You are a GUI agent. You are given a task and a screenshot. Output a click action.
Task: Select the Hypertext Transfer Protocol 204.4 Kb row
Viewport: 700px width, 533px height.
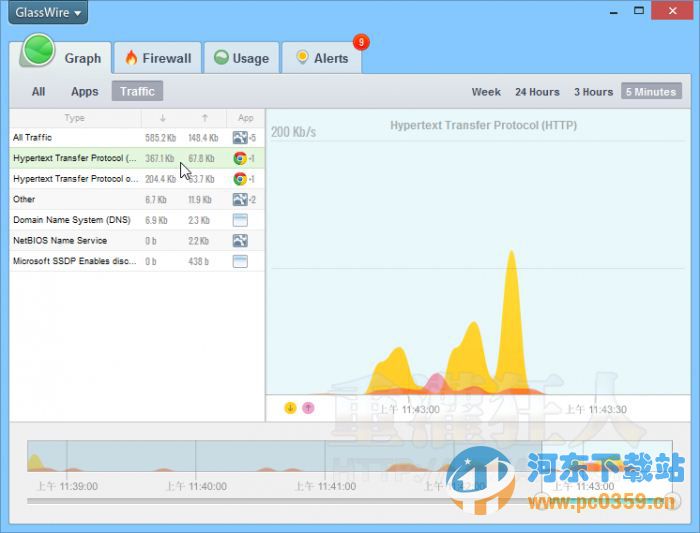coord(137,179)
